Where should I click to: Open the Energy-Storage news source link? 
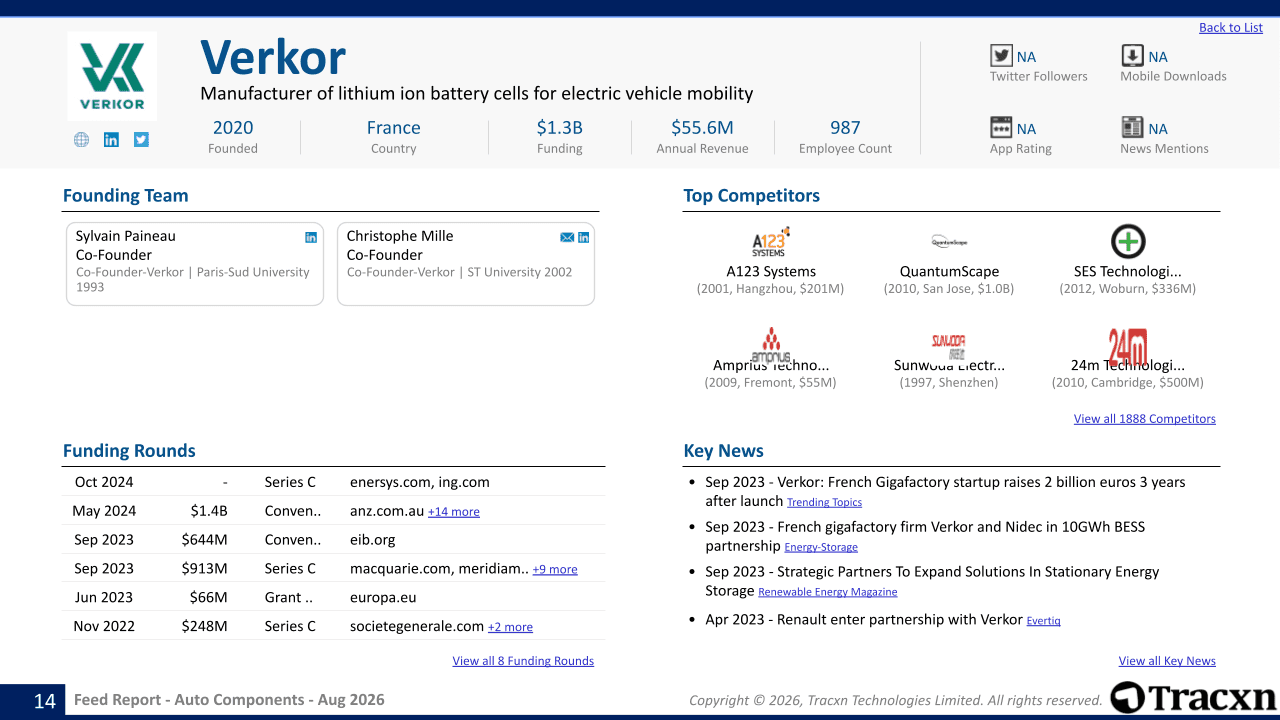(x=821, y=548)
